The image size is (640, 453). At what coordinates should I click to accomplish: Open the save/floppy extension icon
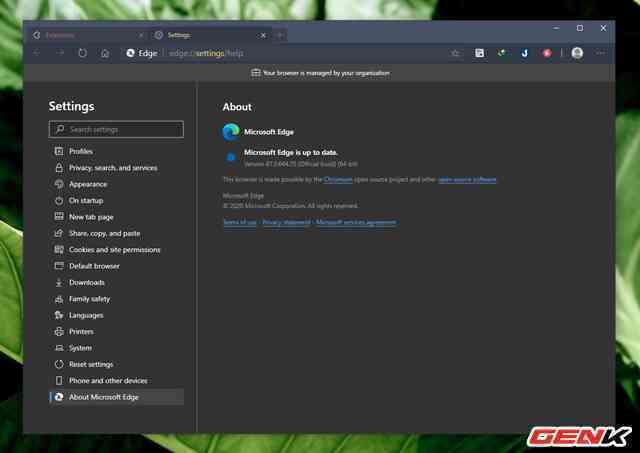480,53
